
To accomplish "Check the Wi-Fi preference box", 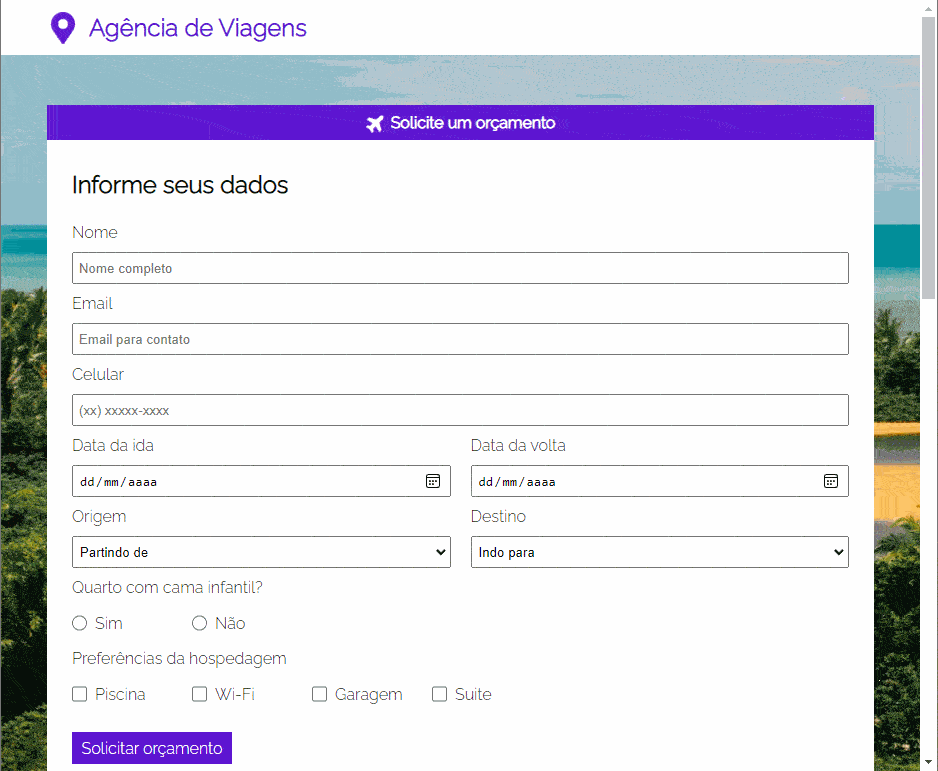I will pos(200,694).
